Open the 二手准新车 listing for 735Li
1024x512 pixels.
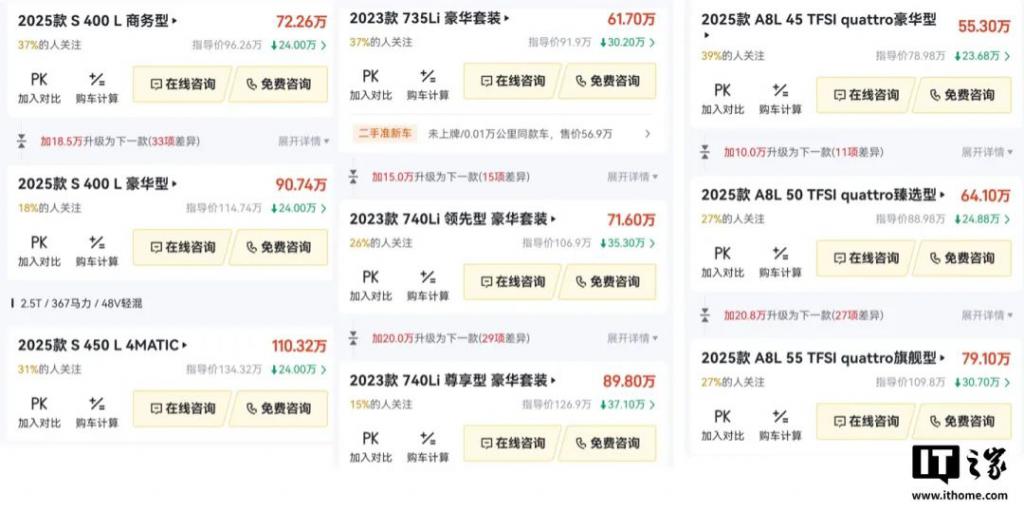pos(502,134)
